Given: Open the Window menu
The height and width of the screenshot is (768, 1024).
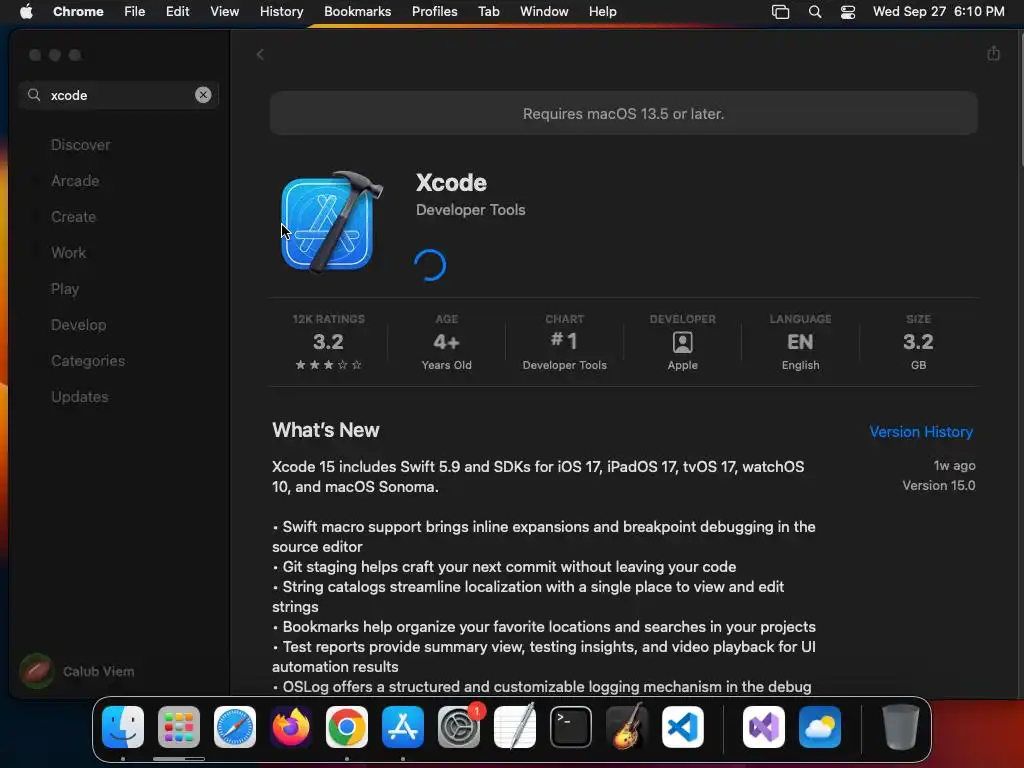Looking at the screenshot, I should click(x=544, y=12).
